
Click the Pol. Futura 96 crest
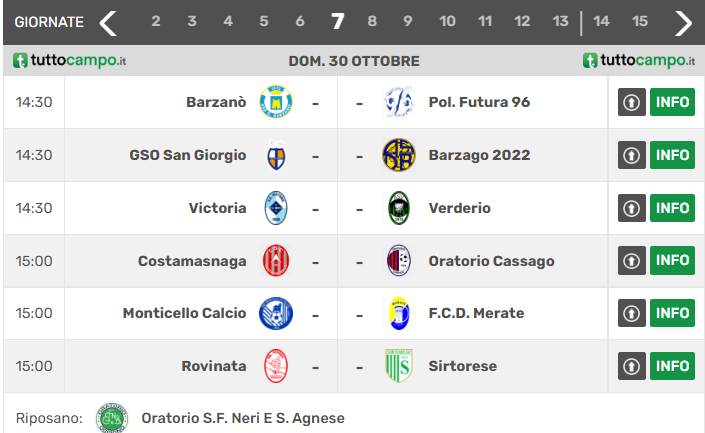399,102
